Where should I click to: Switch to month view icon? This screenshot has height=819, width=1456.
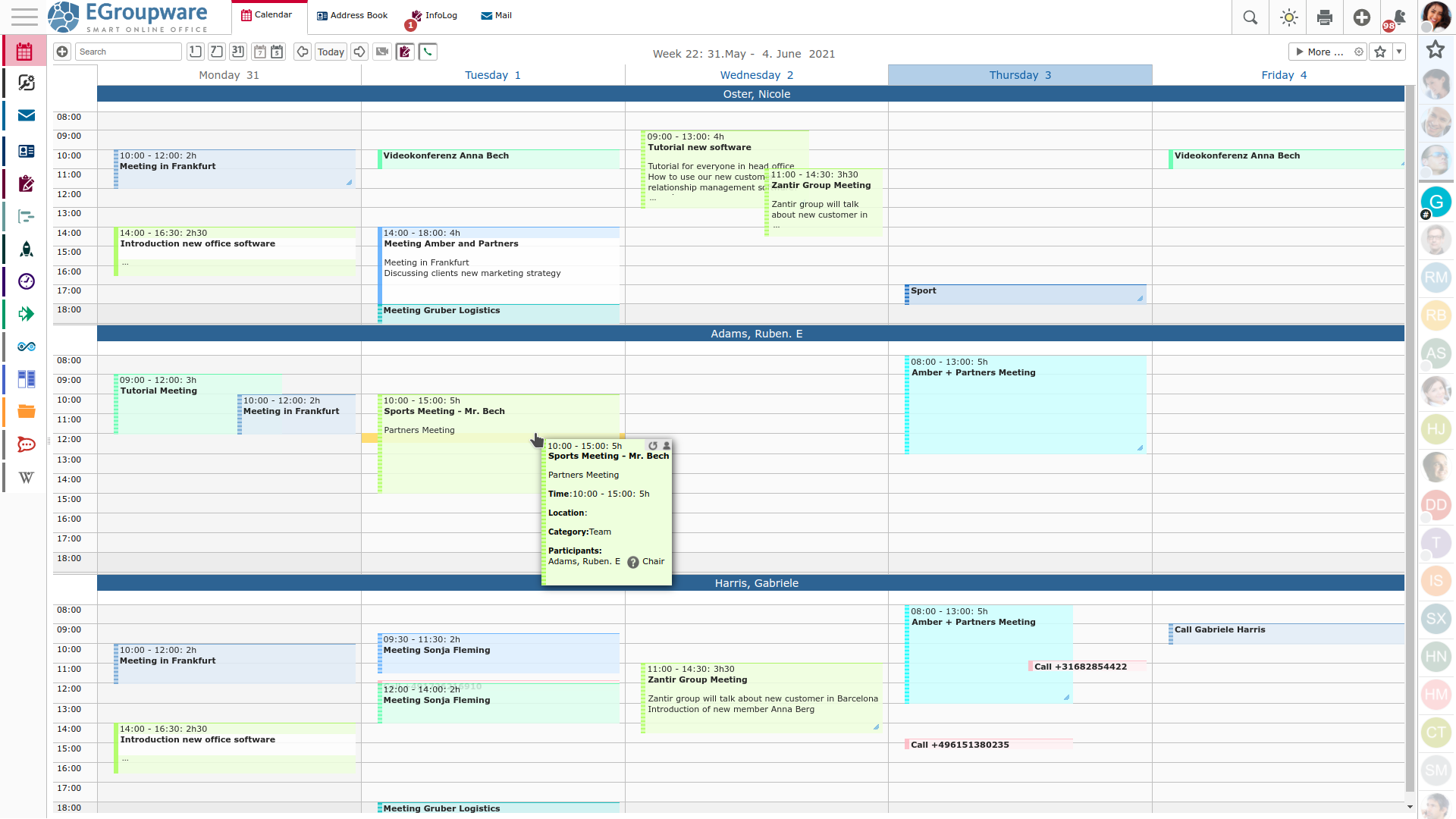(238, 52)
